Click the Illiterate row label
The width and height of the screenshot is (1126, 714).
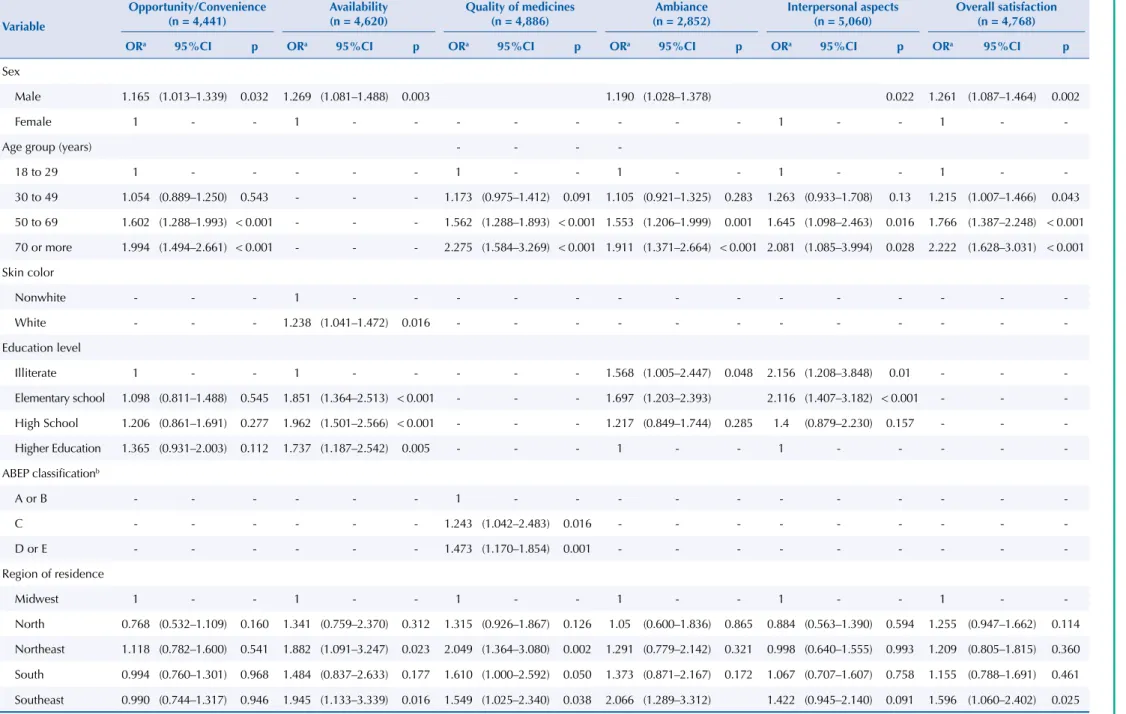(x=35, y=374)
